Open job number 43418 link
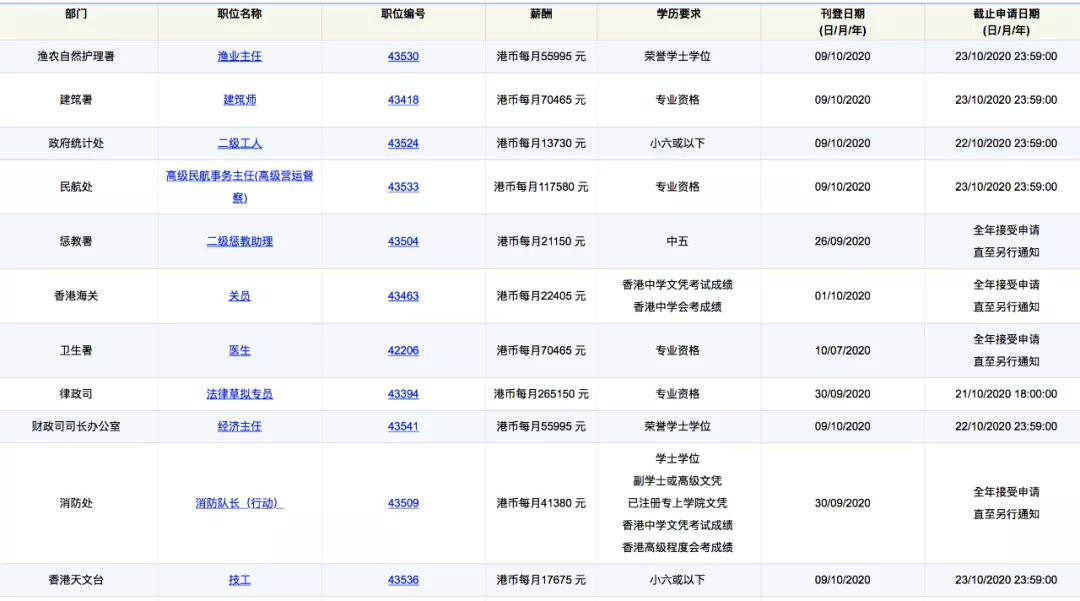This screenshot has width=1080, height=601. click(x=403, y=100)
